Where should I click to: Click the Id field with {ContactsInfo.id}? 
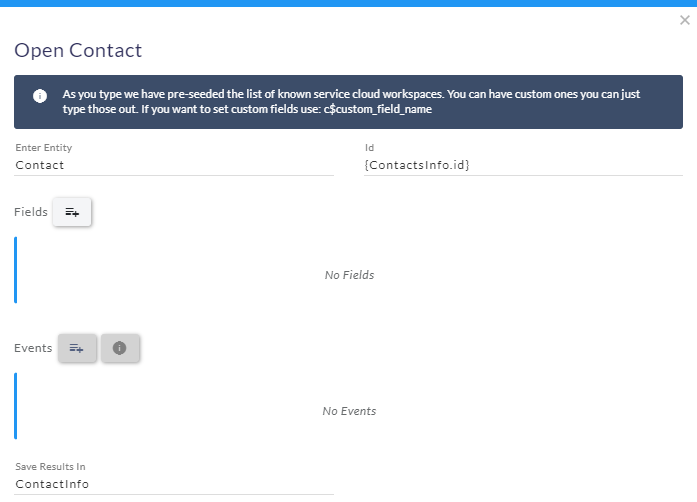523,165
